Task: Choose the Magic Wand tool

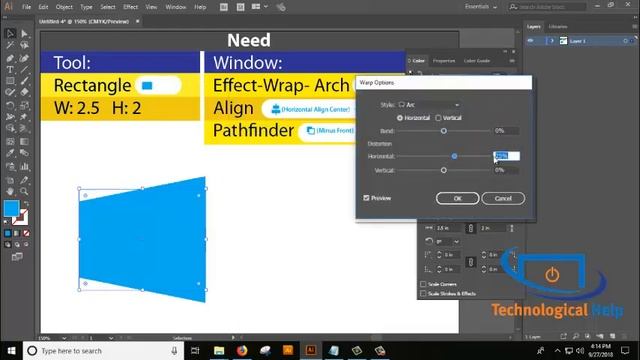Action: tap(10, 45)
